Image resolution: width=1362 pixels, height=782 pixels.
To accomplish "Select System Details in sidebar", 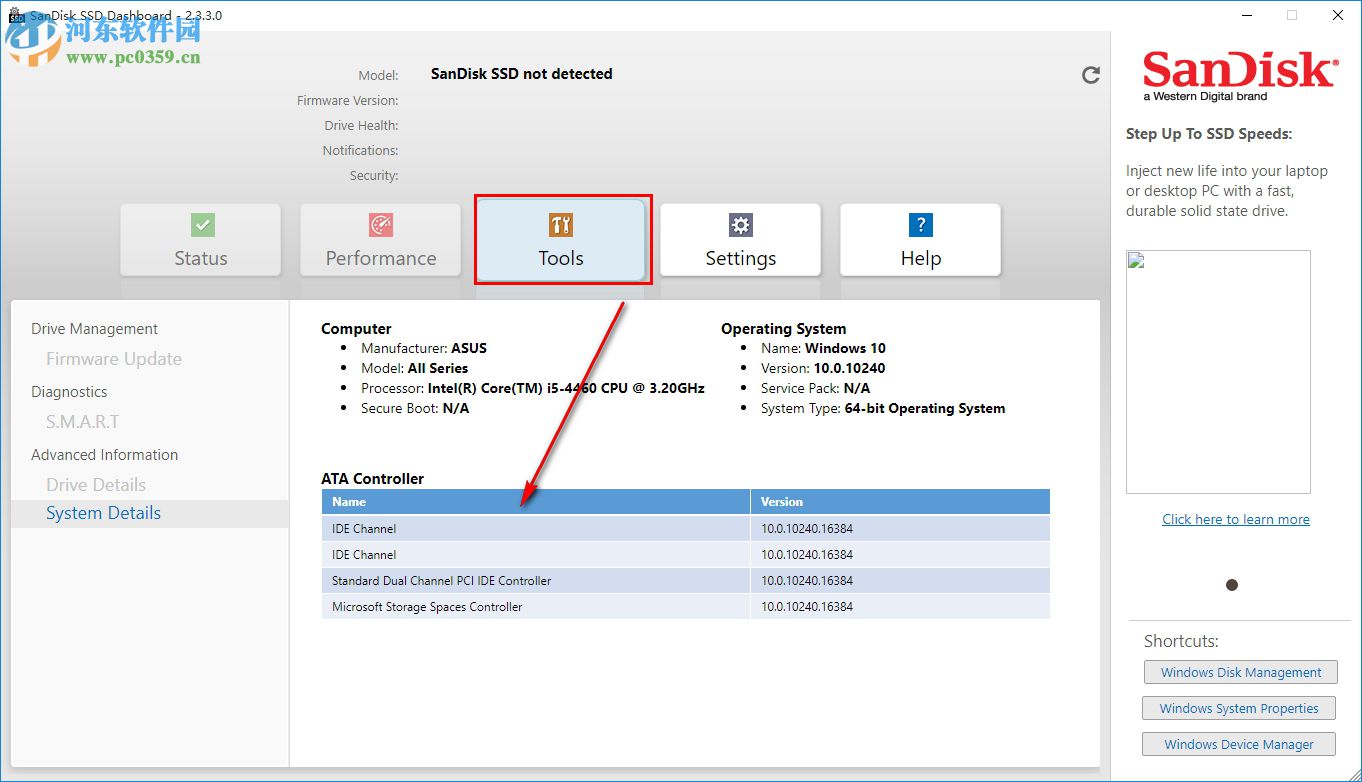I will tap(103, 513).
